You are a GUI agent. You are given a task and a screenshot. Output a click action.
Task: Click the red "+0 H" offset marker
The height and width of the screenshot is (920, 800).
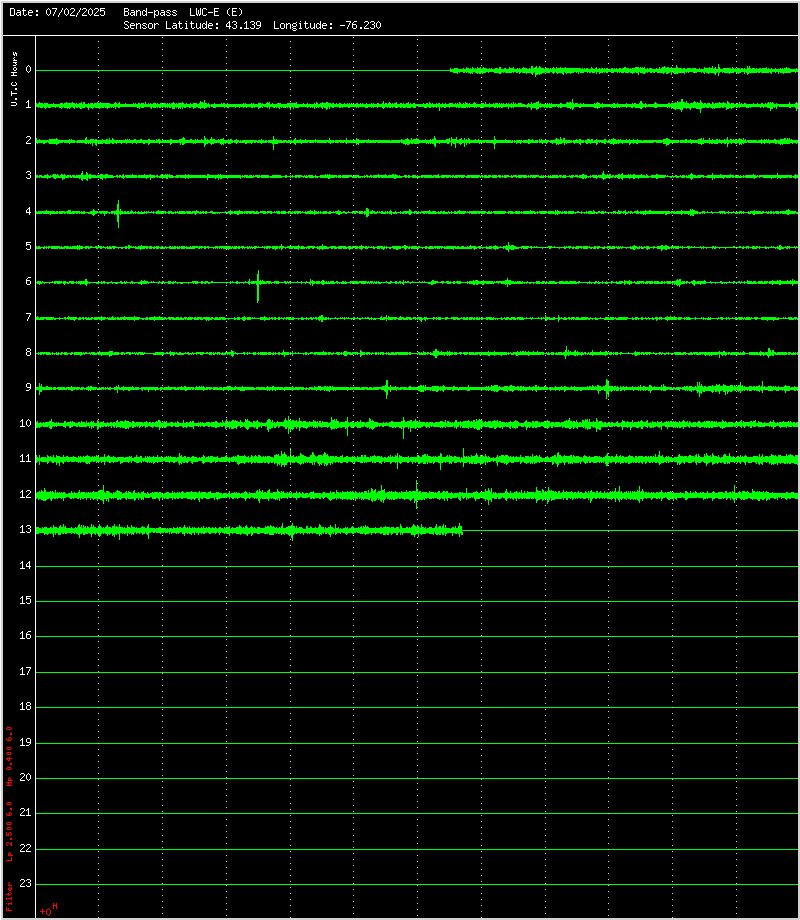[49, 910]
